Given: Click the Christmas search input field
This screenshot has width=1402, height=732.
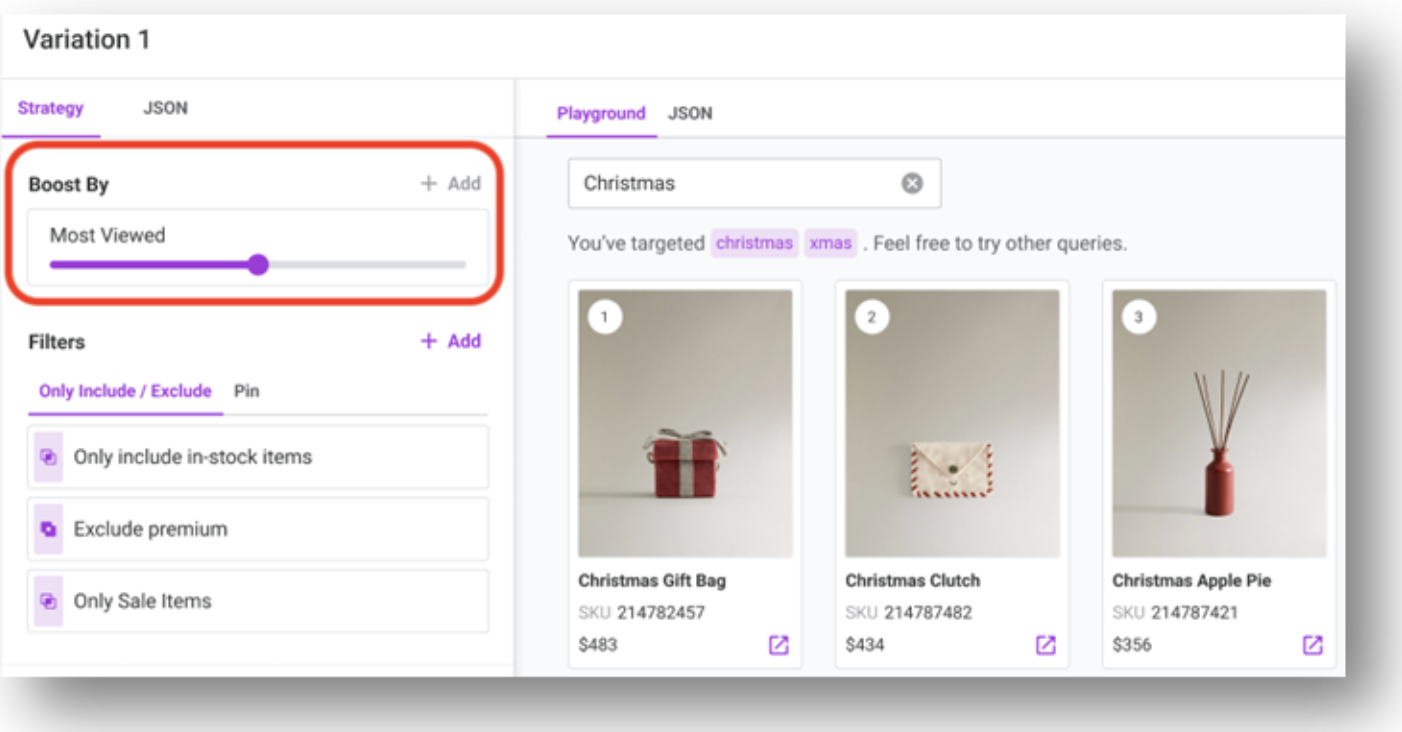Looking at the screenshot, I should (x=754, y=183).
